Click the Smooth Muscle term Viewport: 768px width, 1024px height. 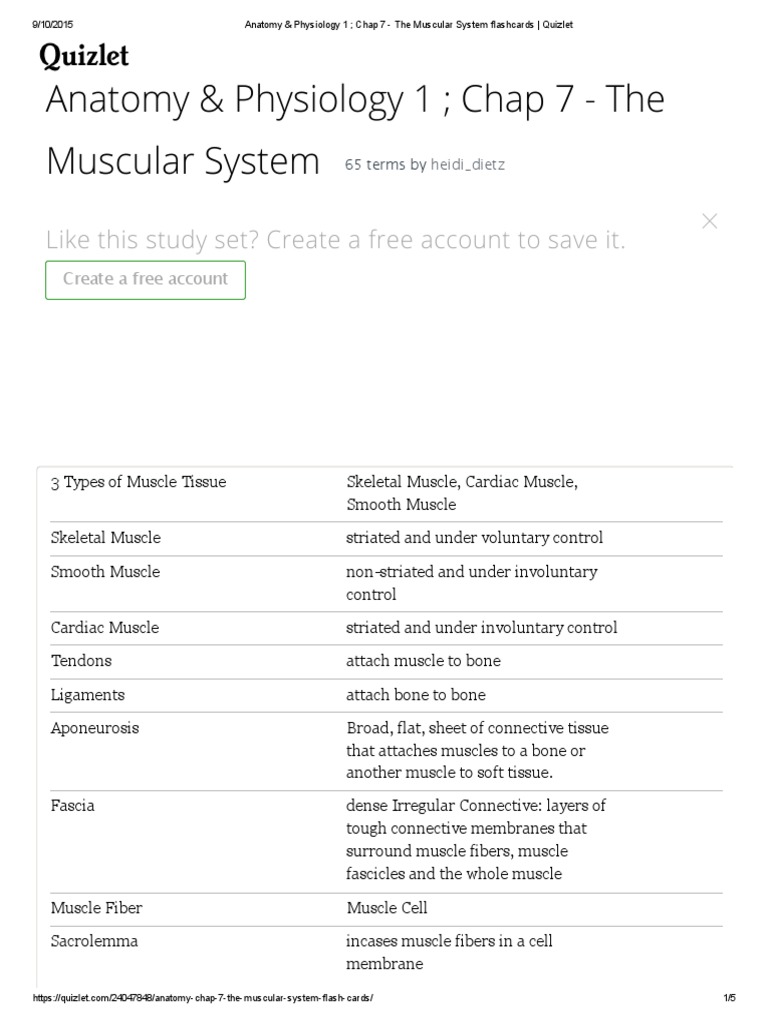[105, 572]
